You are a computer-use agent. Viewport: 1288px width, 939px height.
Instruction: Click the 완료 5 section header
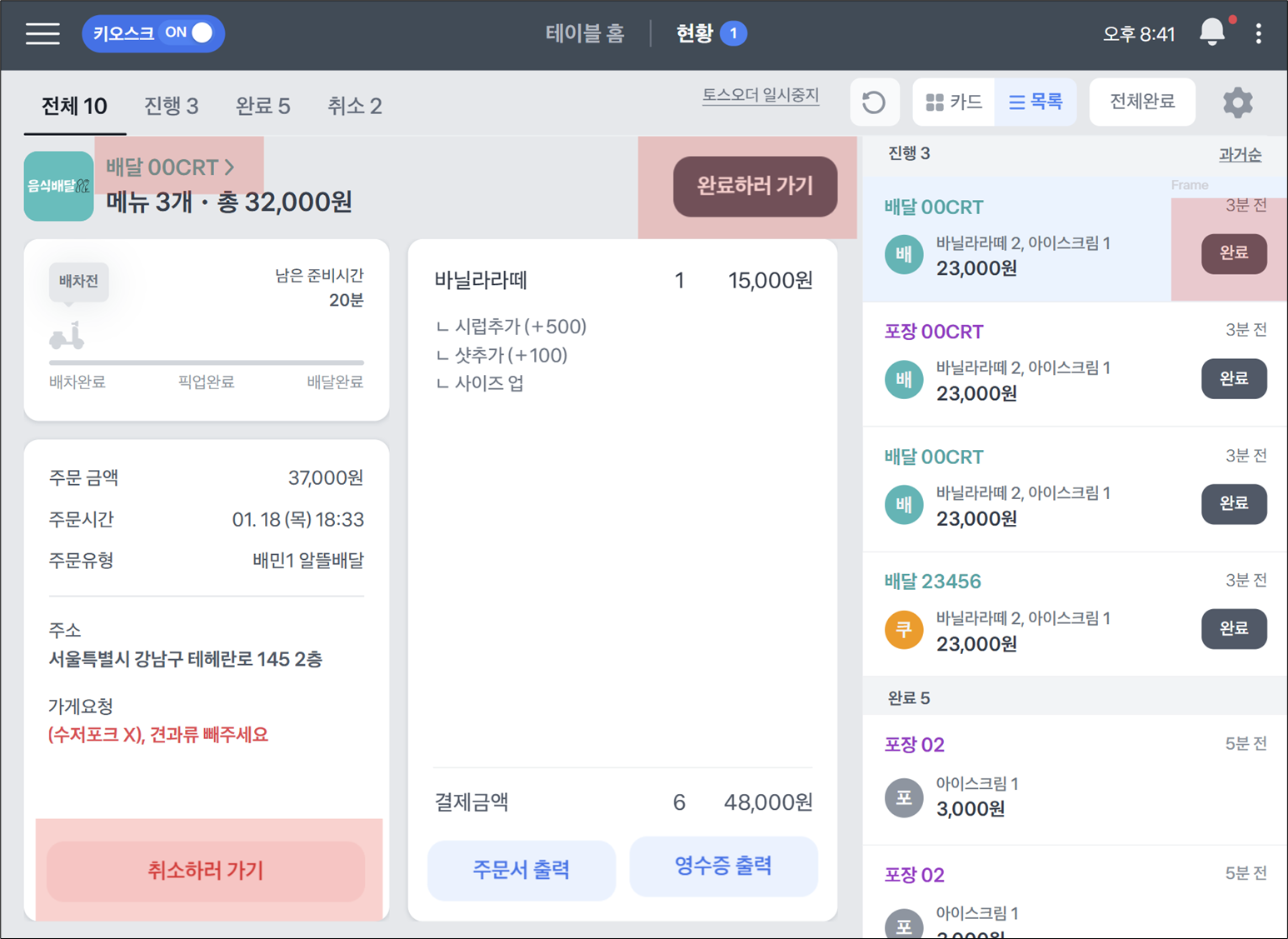pyautogui.click(x=1075, y=698)
